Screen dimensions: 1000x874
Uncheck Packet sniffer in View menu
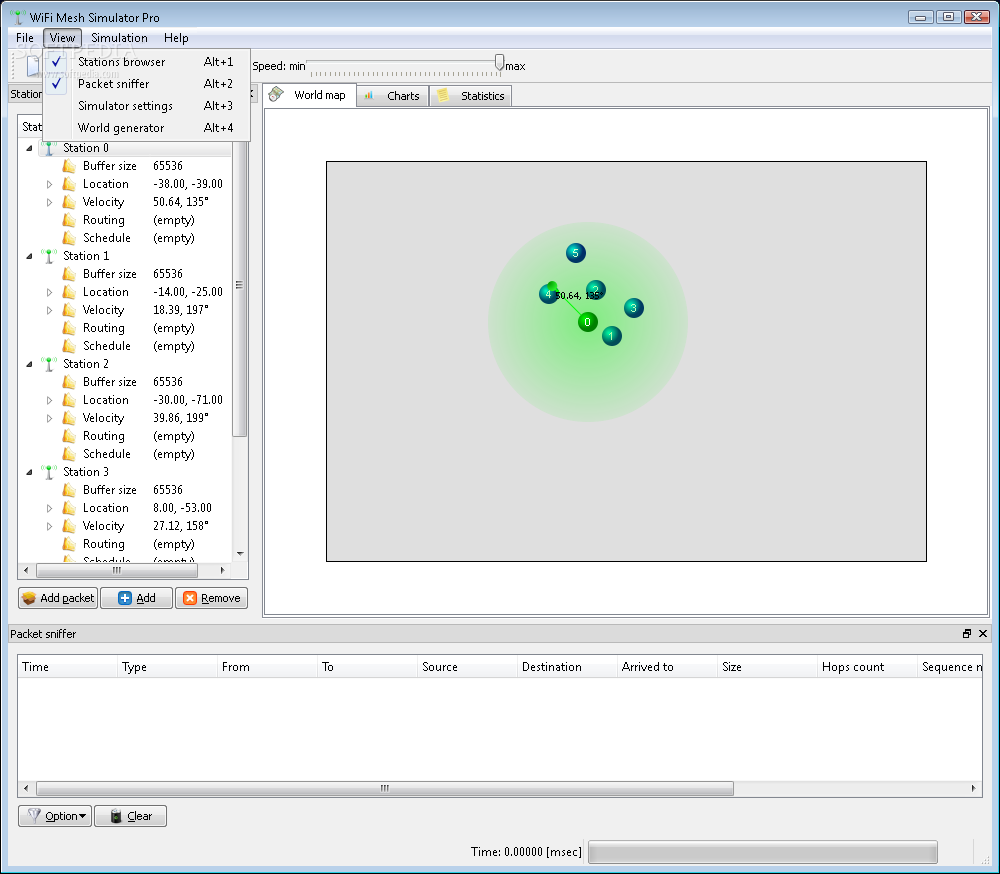point(147,84)
